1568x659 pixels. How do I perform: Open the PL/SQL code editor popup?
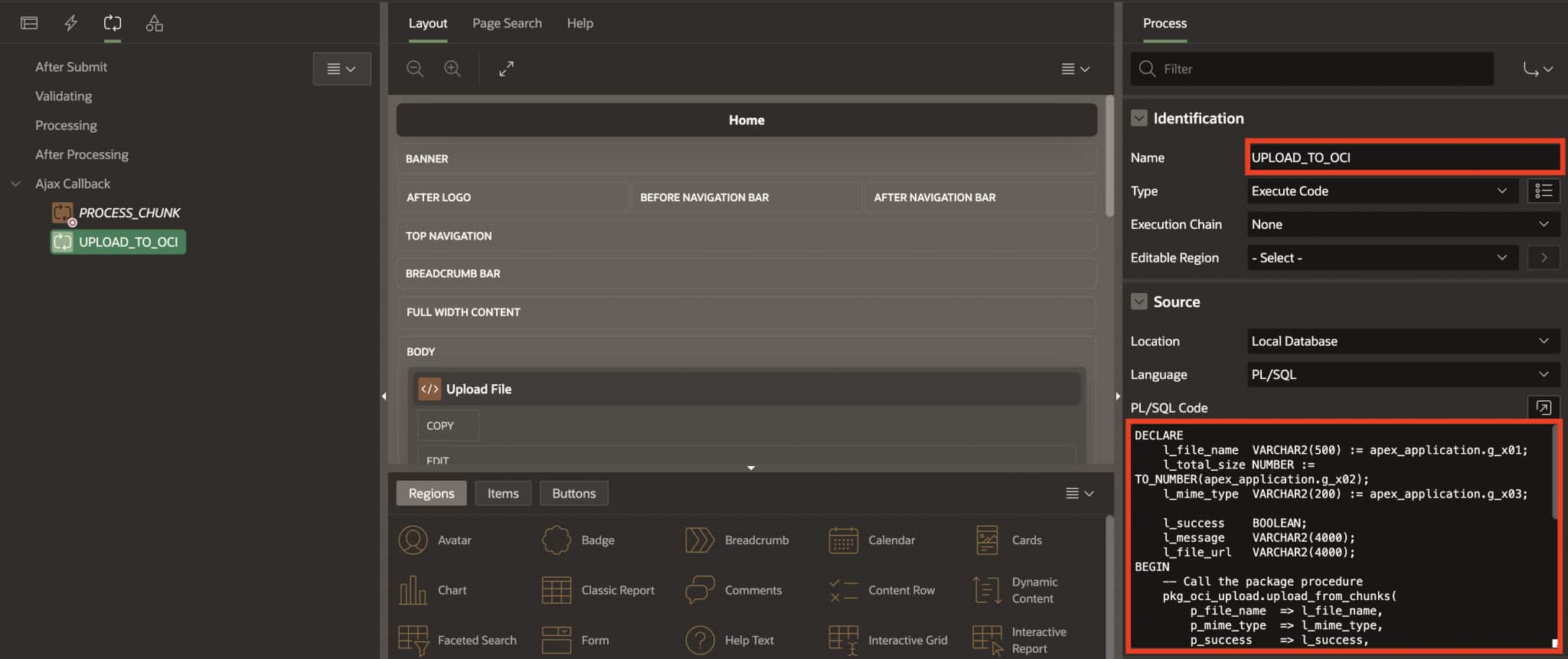click(1543, 407)
